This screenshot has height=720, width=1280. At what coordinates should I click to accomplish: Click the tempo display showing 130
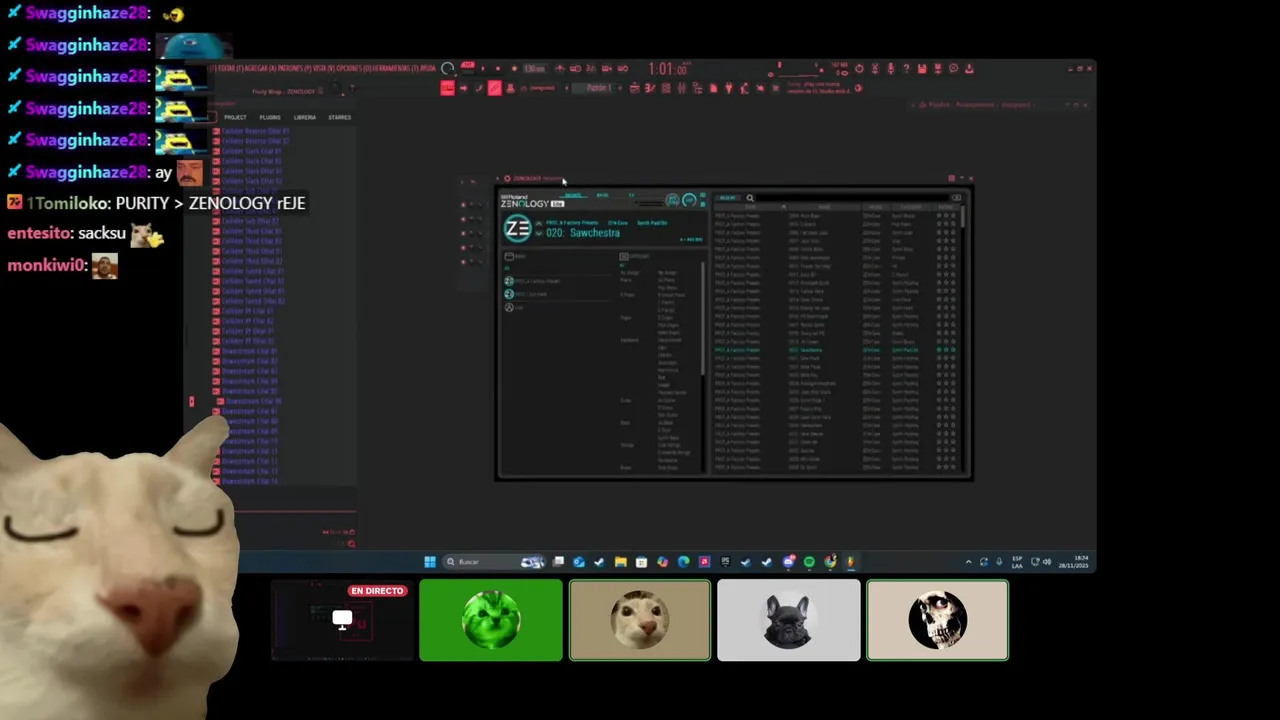coord(535,68)
